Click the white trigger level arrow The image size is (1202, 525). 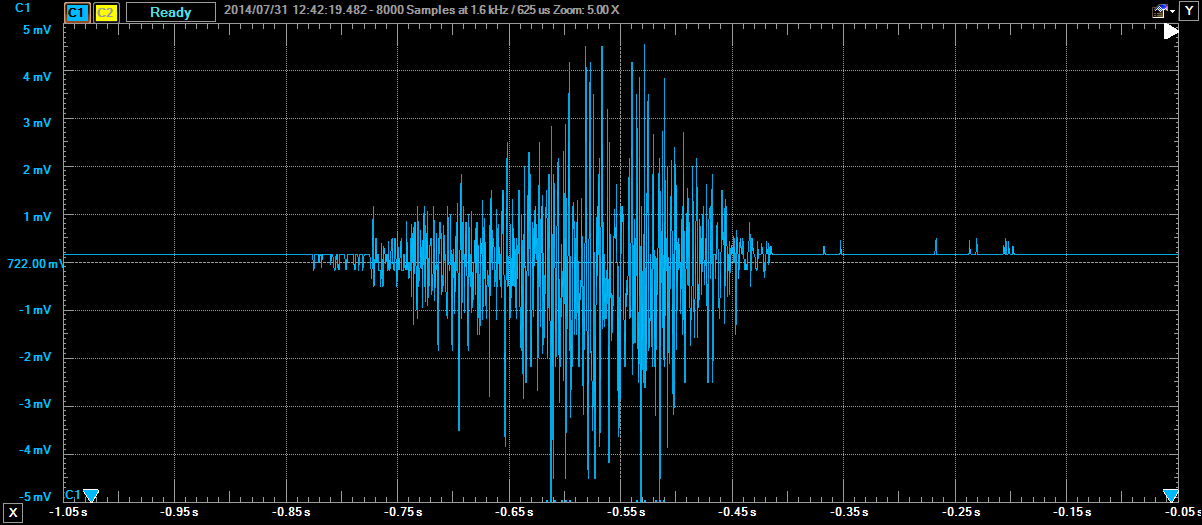point(1171,31)
